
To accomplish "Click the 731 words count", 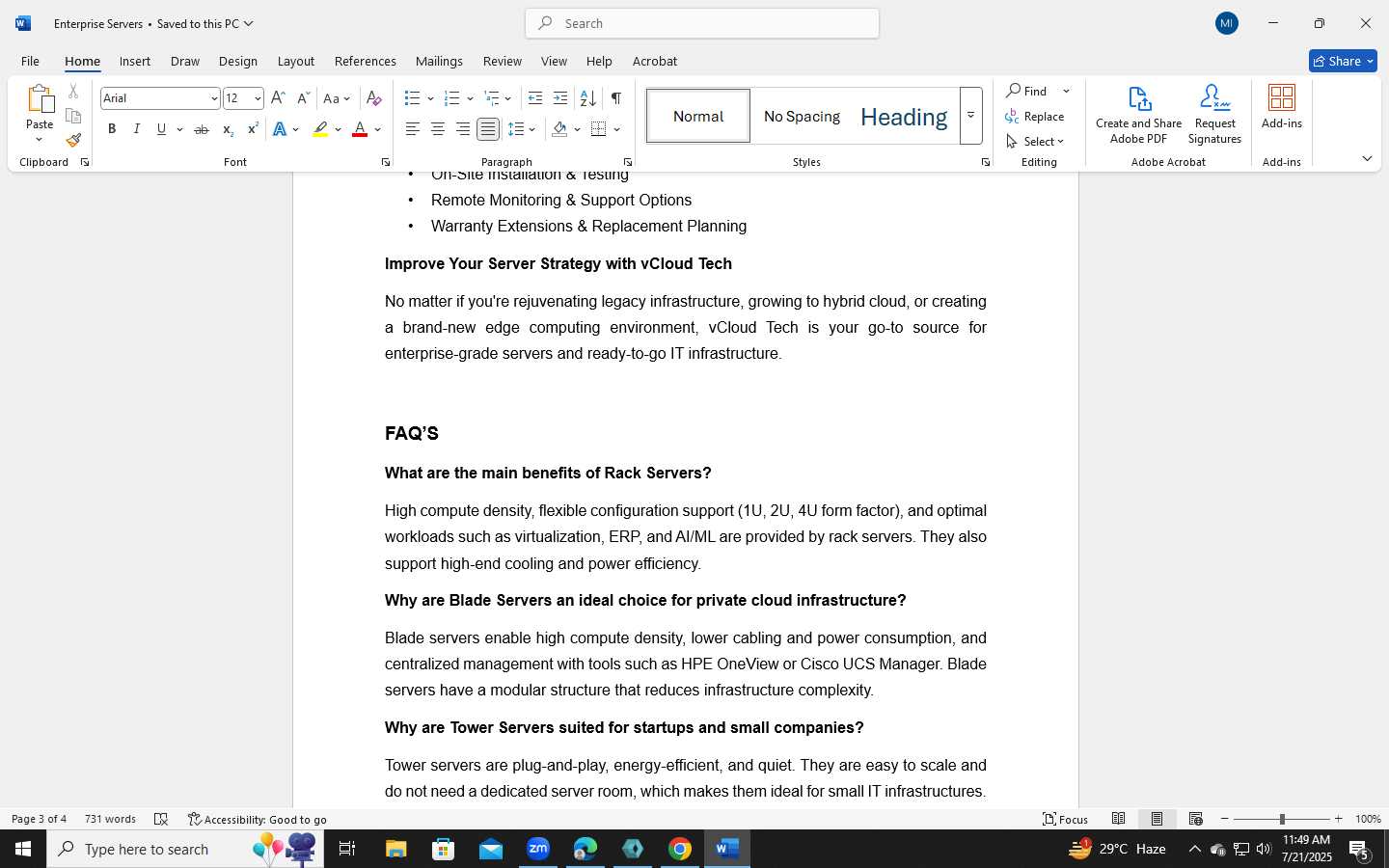I will point(110,819).
